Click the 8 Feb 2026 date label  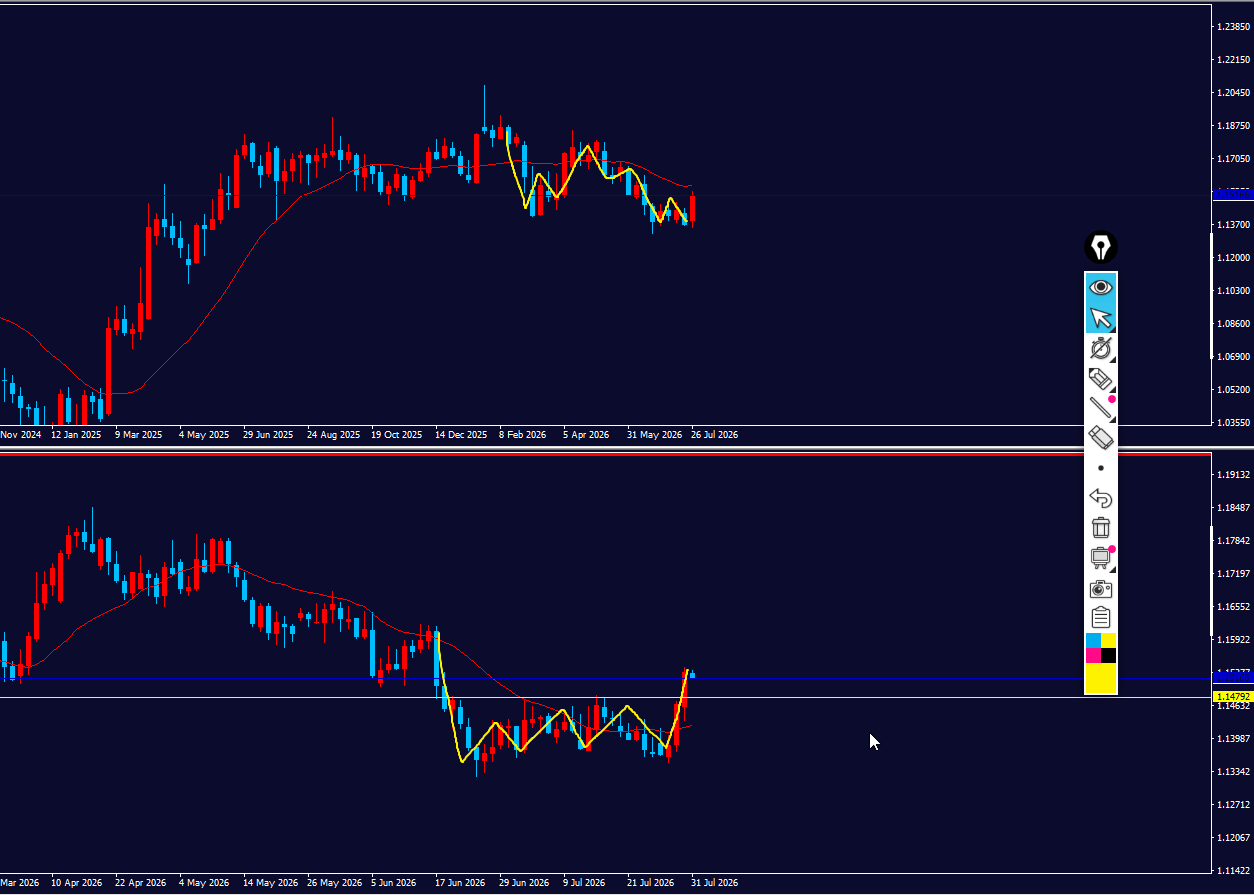pyautogui.click(x=523, y=435)
